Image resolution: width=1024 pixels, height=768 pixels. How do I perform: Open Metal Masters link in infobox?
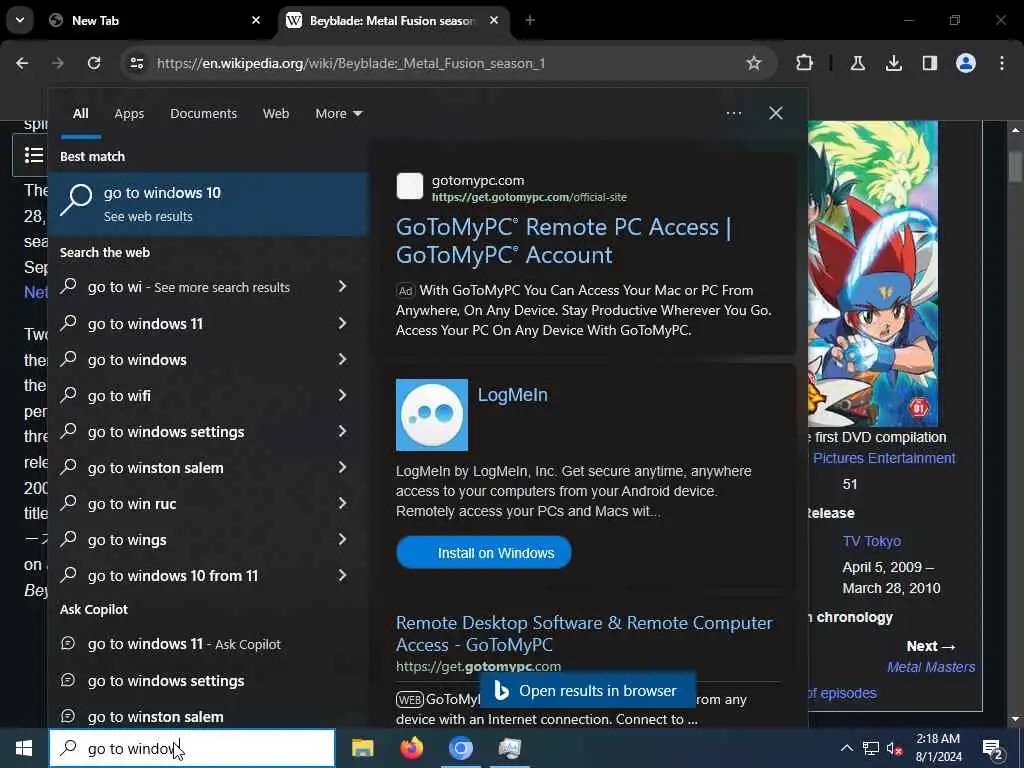point(931,667)
